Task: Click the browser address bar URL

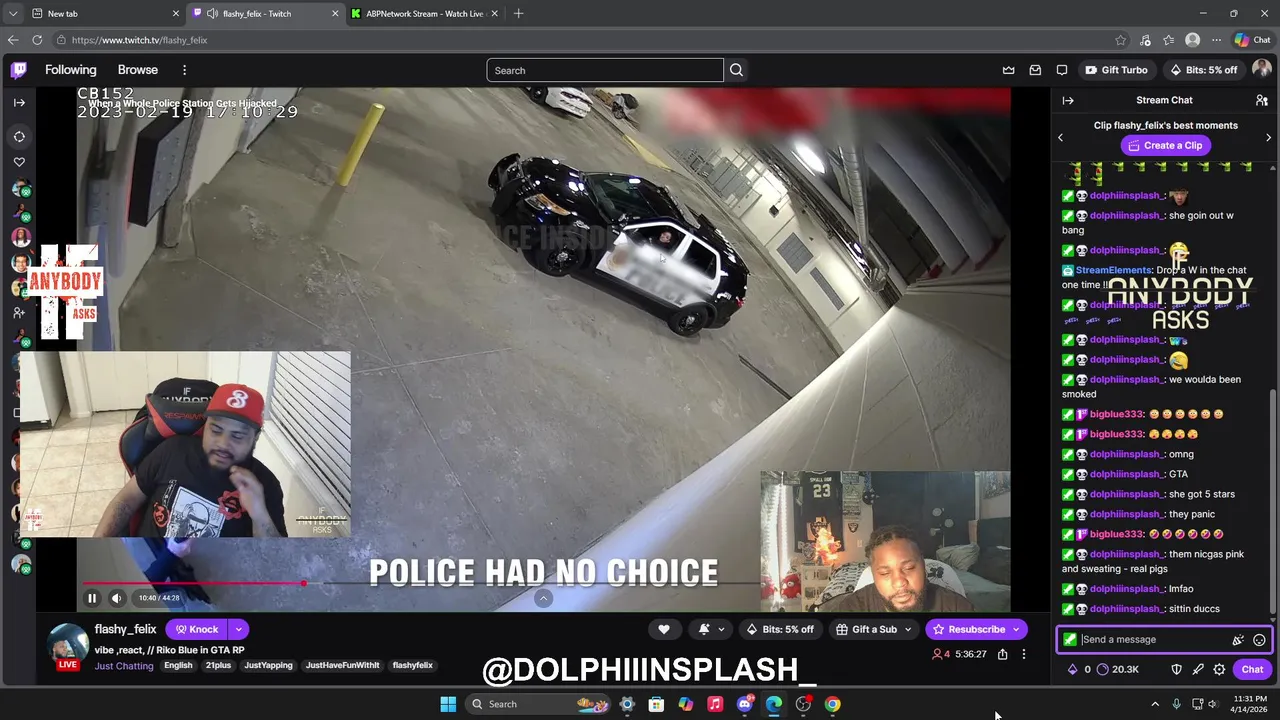Action: pyautogui.click(x=139, y=40)
